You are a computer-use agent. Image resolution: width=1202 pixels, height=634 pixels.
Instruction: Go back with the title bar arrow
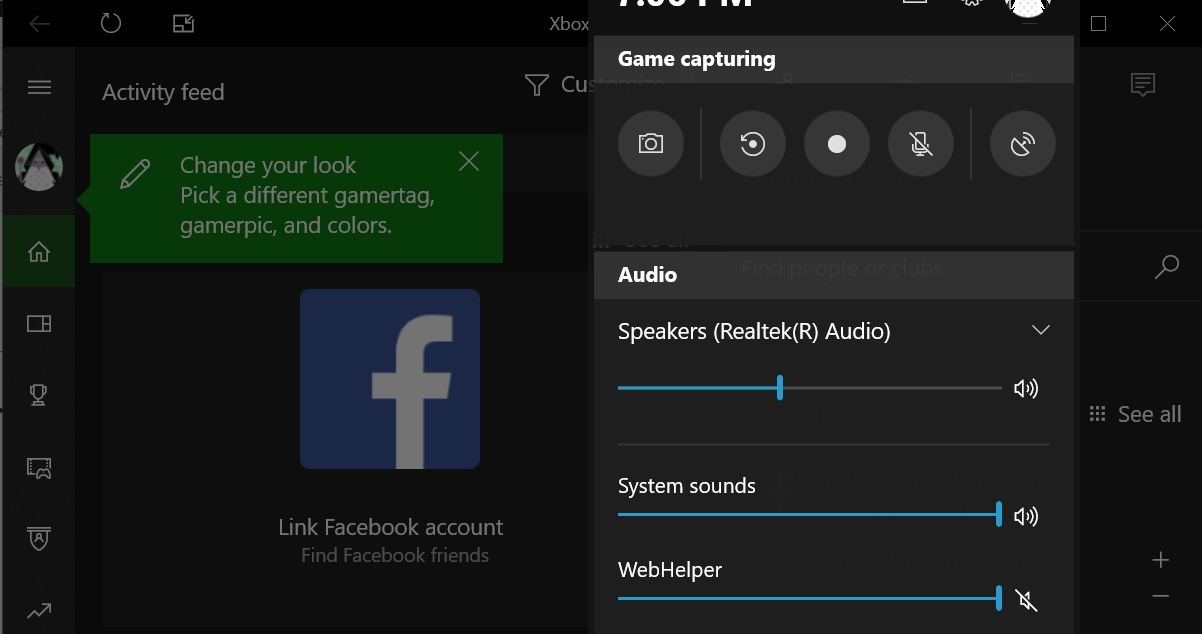click(x=39, y=23)
